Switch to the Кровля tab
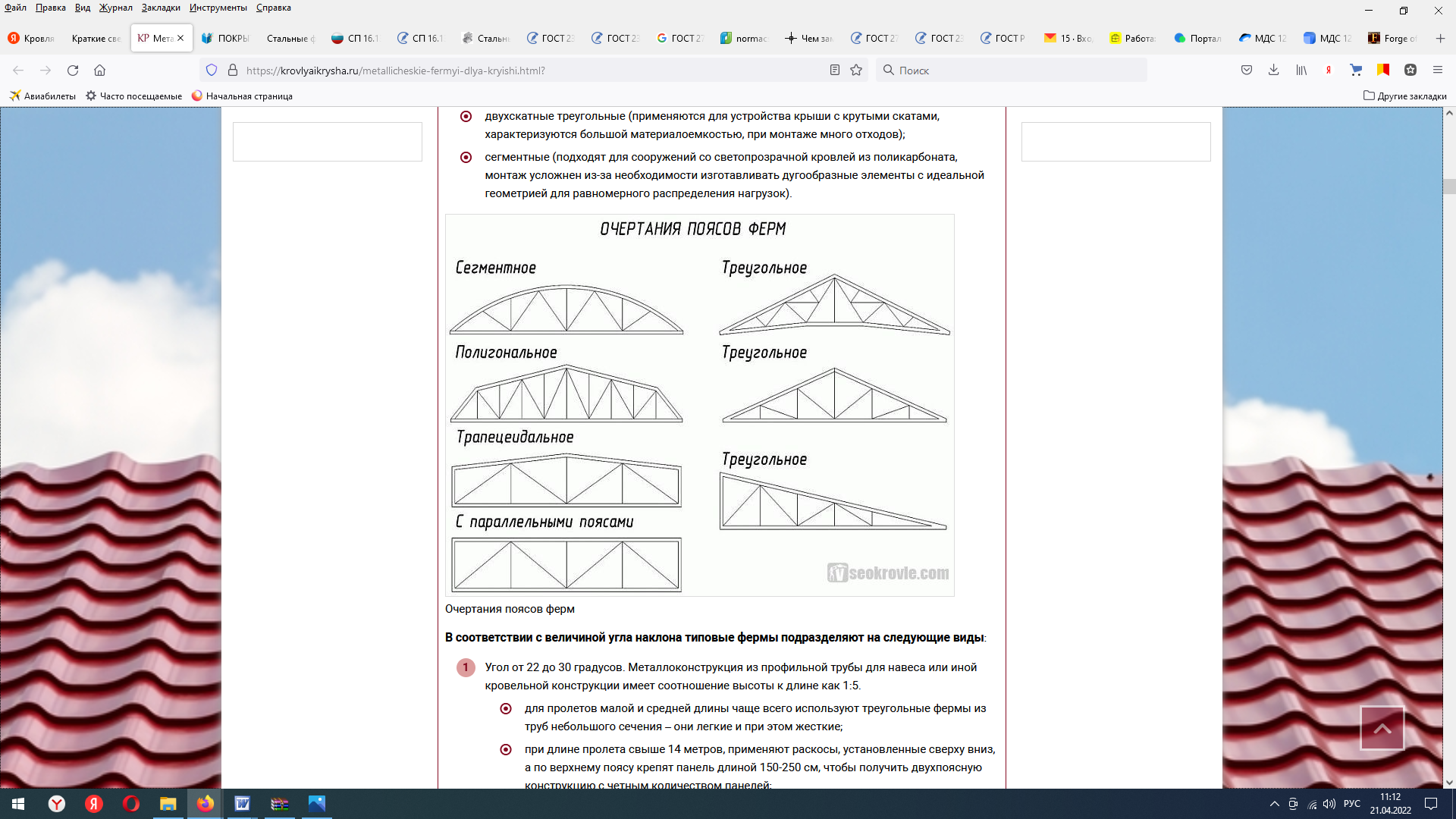1456x819 pixels. [32, 38]
